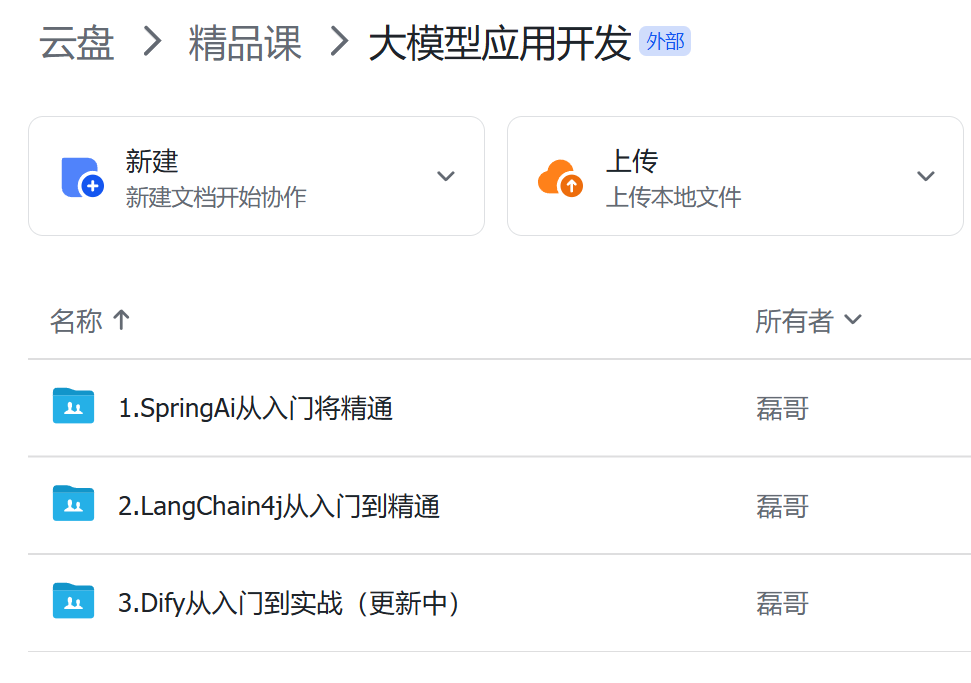Open the 2.LangChain4j folder icon
Screen dimensions: 971x683
click(x=73, y=503)
